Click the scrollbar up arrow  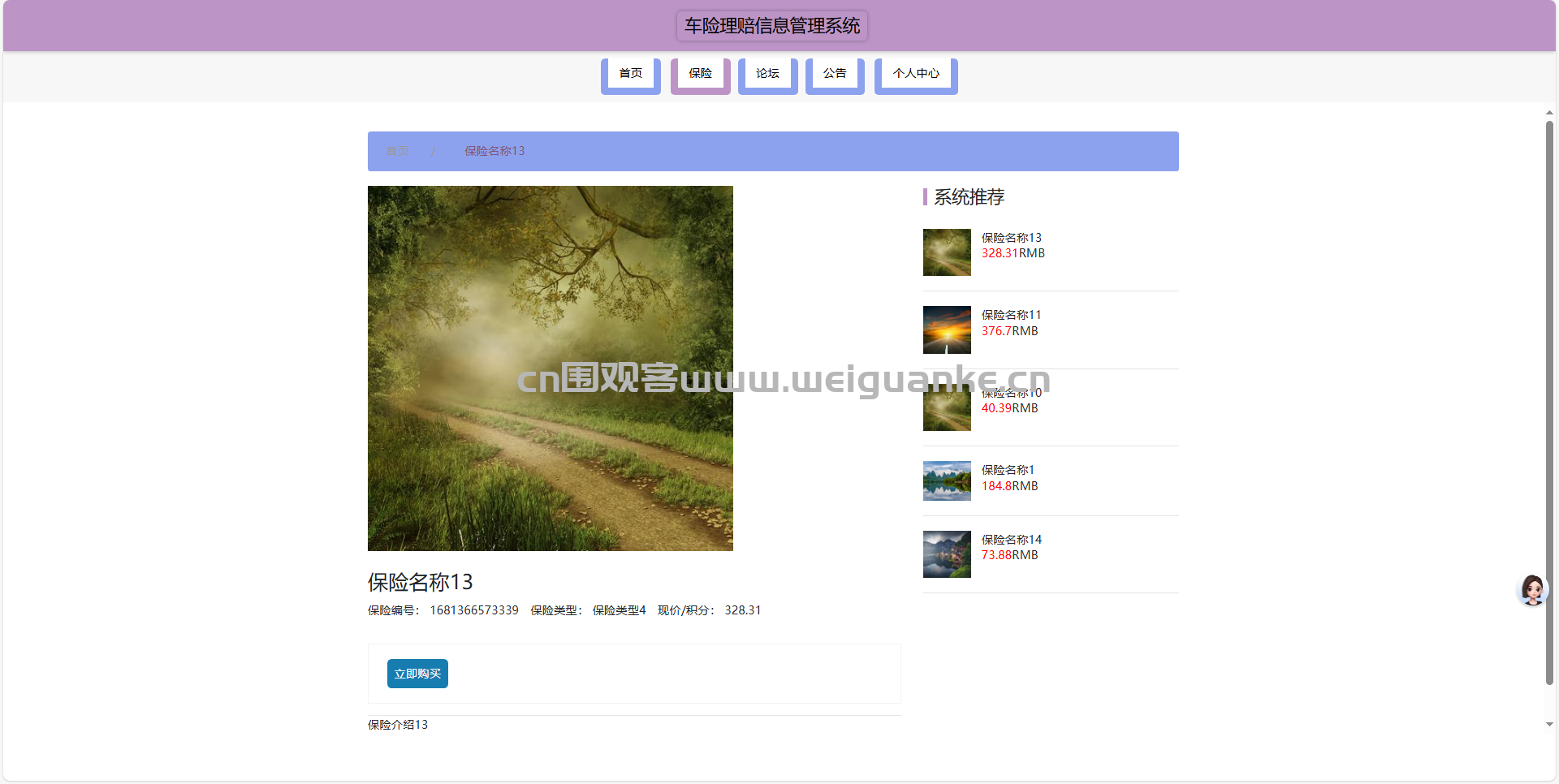[1549, 113]
